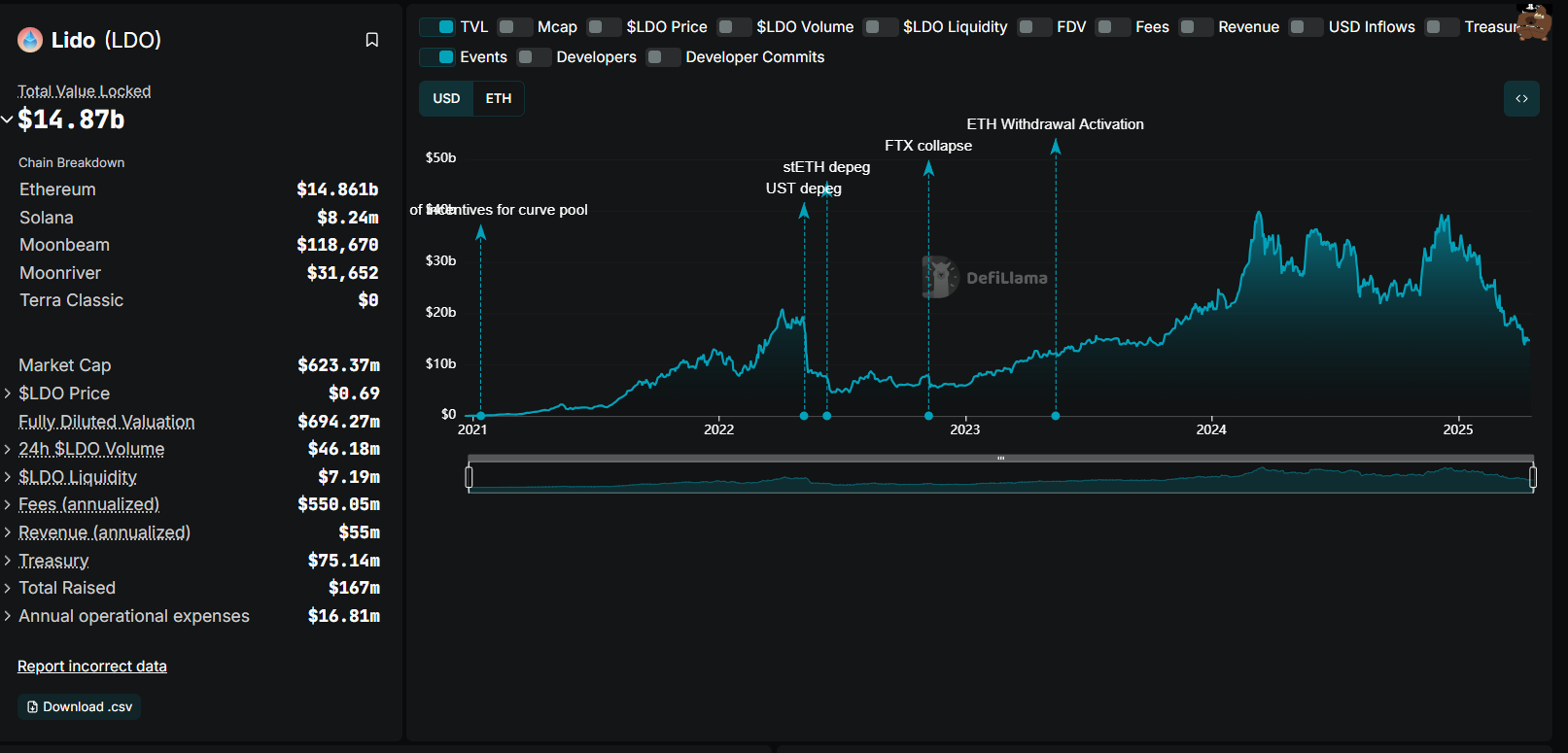Turn off the Events markers toggle
Image resolution: width=1568 pixels, height=753 pixels.
coord(437,57)
